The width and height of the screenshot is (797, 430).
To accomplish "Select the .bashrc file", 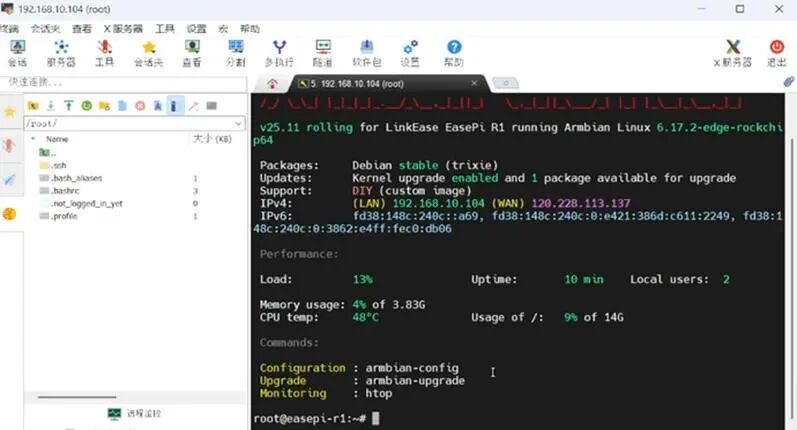I will pos(65,190).
